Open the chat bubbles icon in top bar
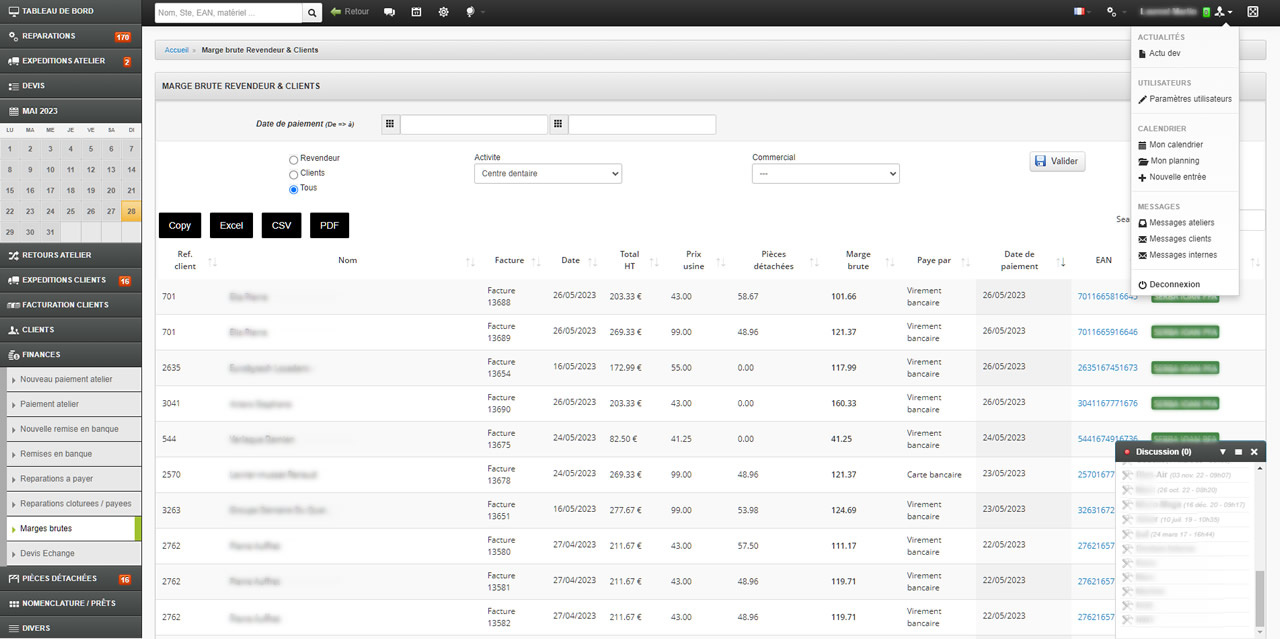The image size is (1280, 639). click(x=389, y=12)
